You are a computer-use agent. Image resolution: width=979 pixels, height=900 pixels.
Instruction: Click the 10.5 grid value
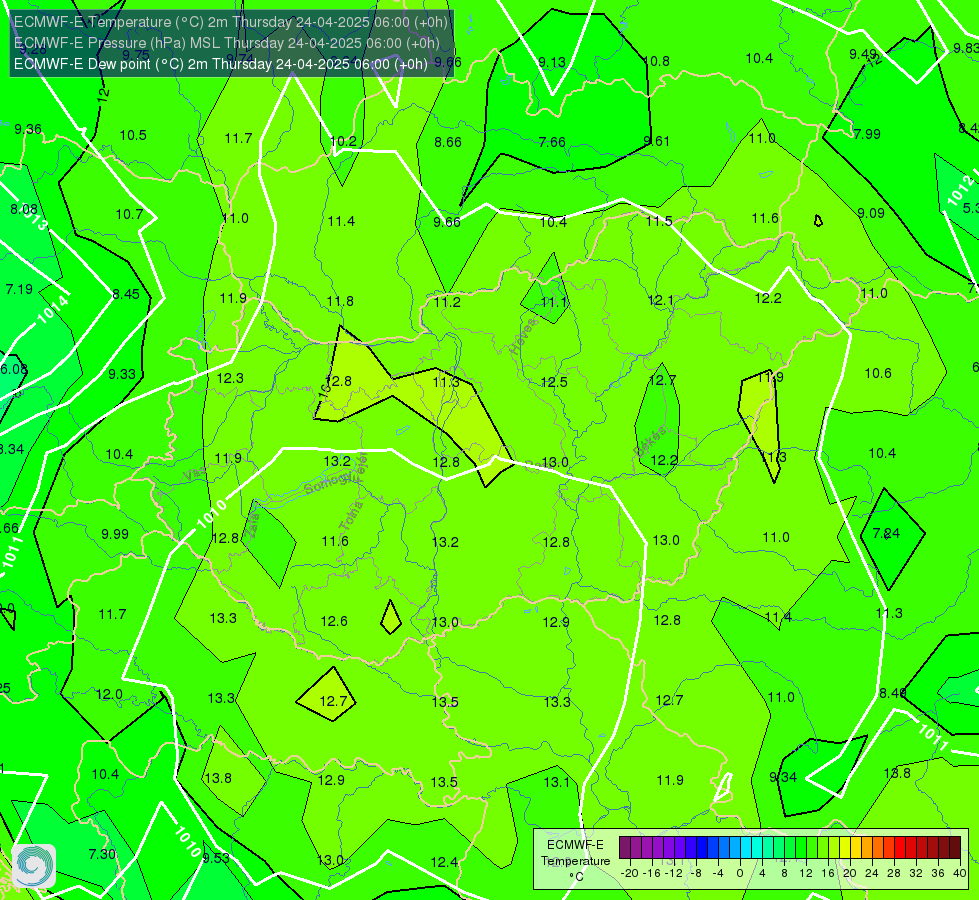click(133, 135)
